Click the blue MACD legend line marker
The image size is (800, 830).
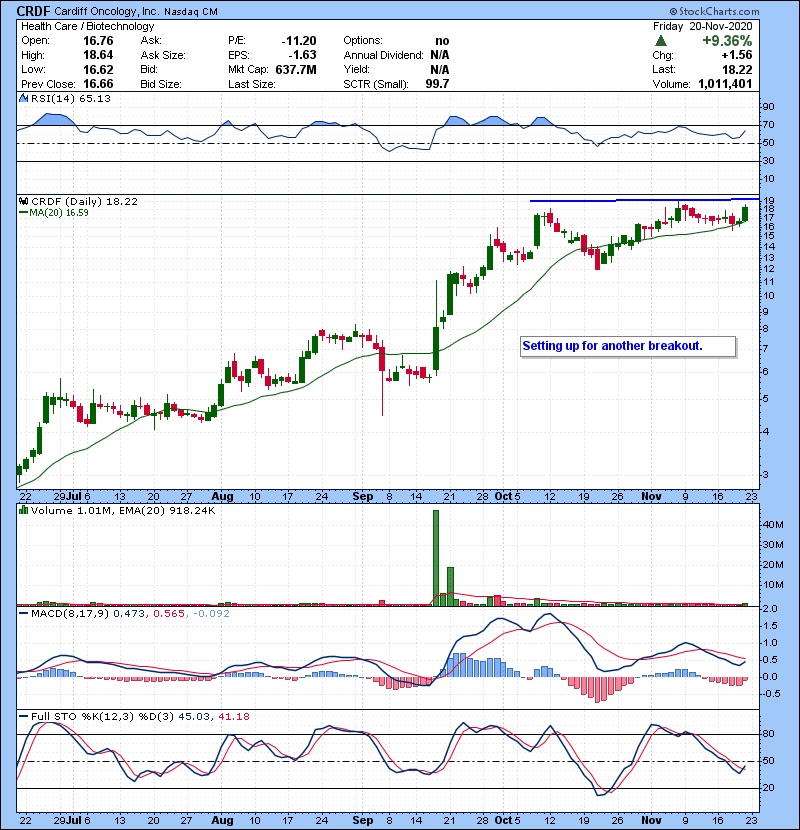(23, 614)
